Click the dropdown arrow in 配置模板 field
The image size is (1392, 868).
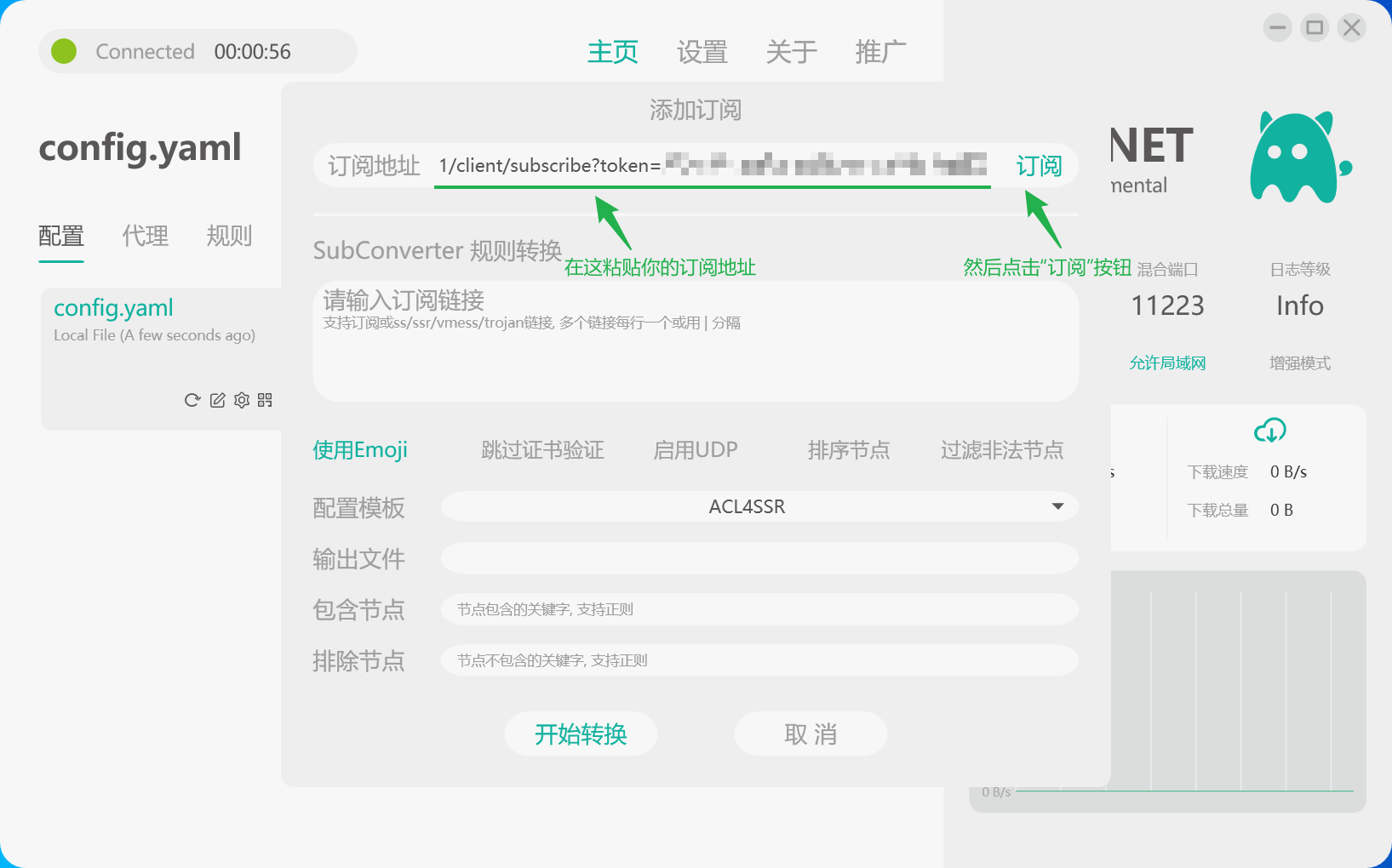tap(1057, 507)
